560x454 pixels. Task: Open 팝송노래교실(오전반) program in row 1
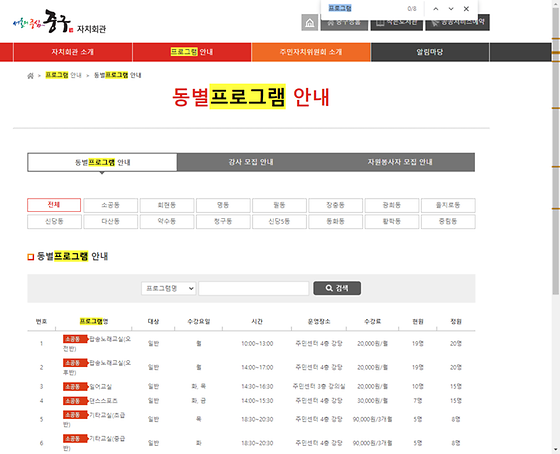(x=97, y=343)
